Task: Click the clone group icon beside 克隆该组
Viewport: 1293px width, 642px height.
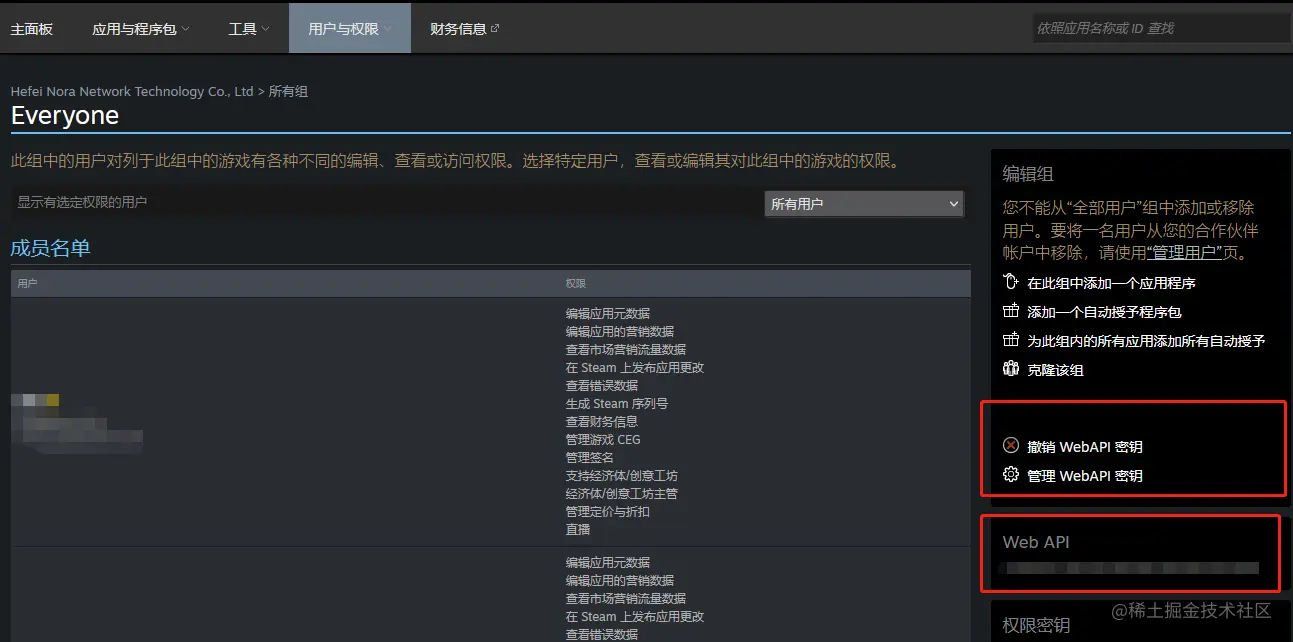Action: tap(1010, 369)
